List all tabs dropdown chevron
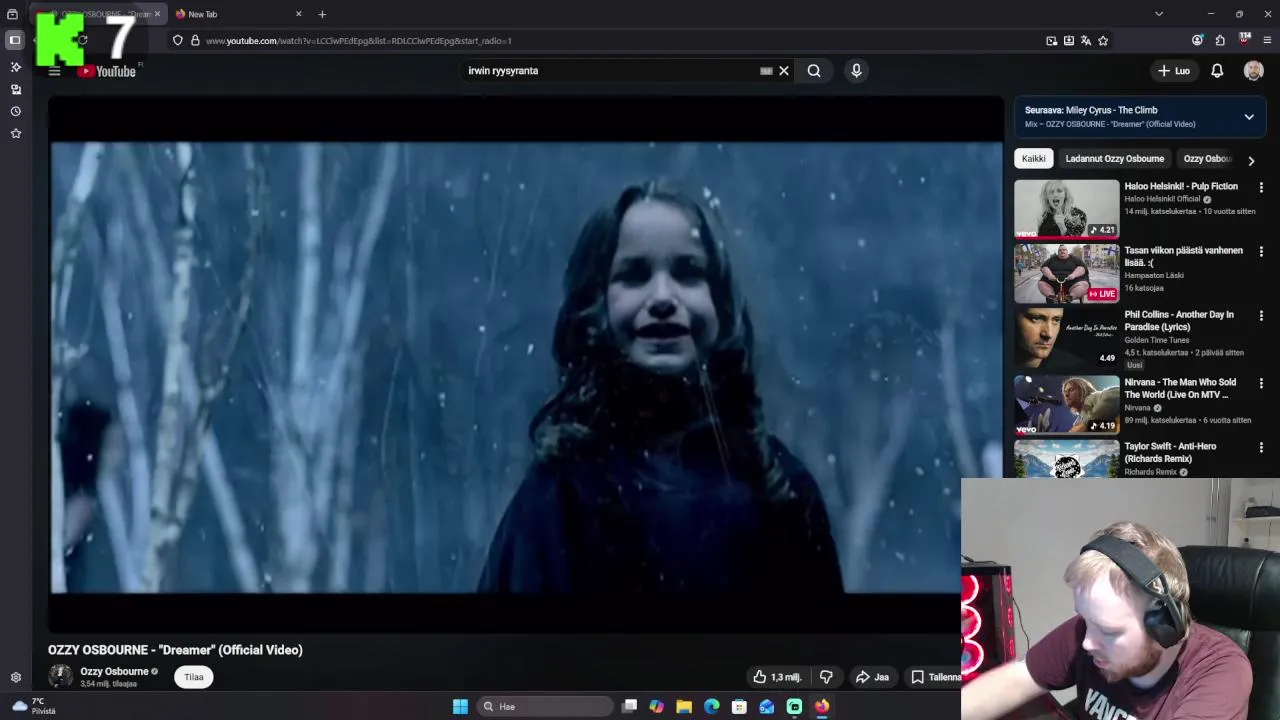This screenshot has height=720, width=1280. pos(1159,14)
